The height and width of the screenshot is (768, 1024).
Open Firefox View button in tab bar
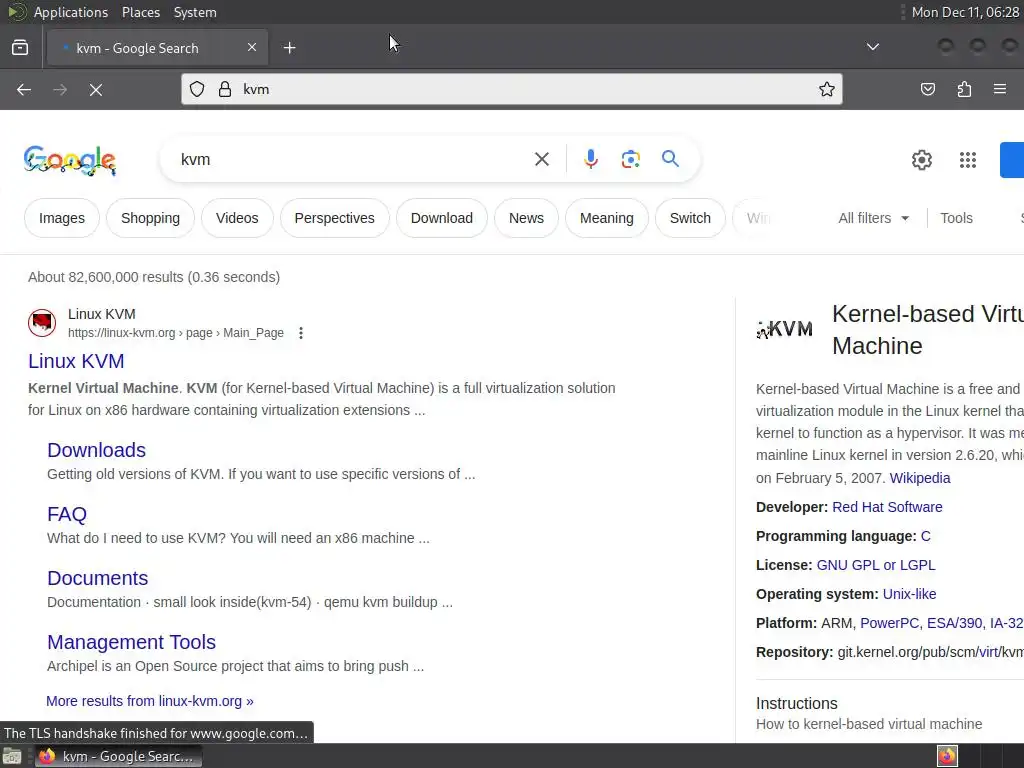point(20,48)
